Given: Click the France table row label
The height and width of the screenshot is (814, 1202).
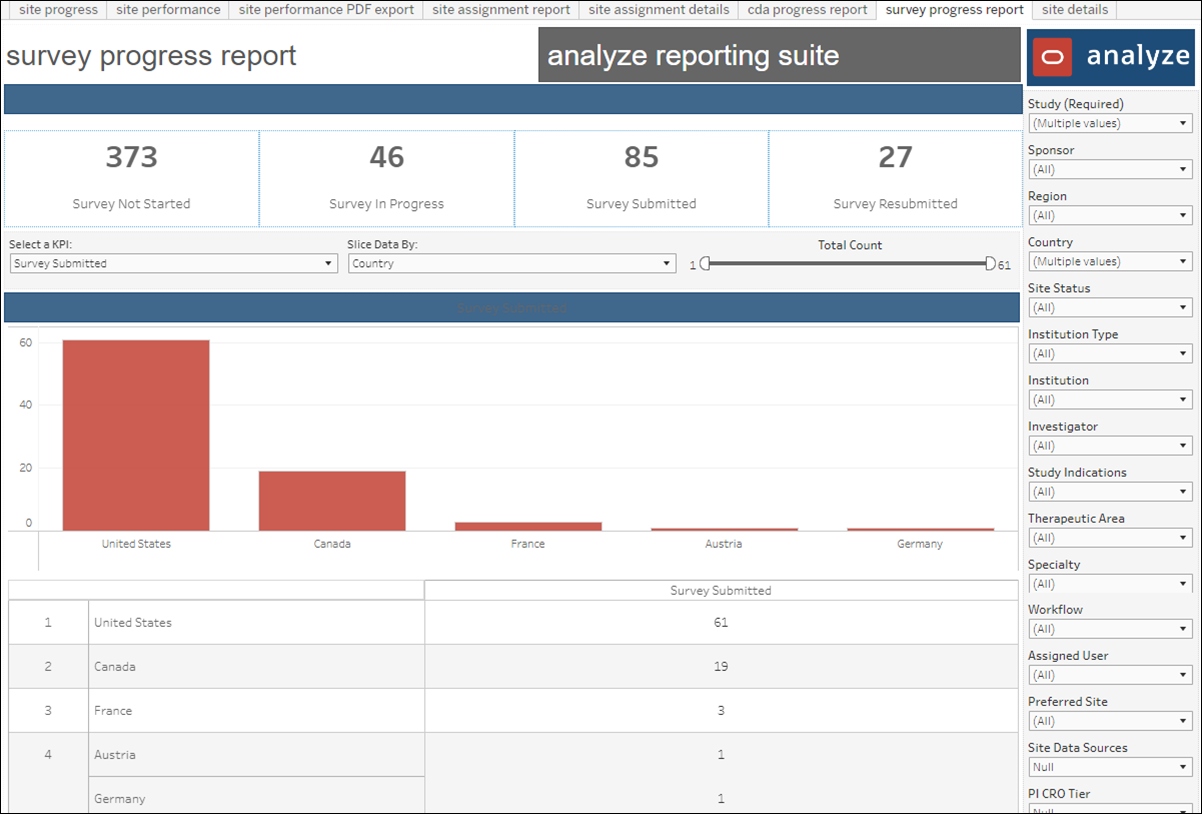Looking at the screenshot, I should coord(113,710).
